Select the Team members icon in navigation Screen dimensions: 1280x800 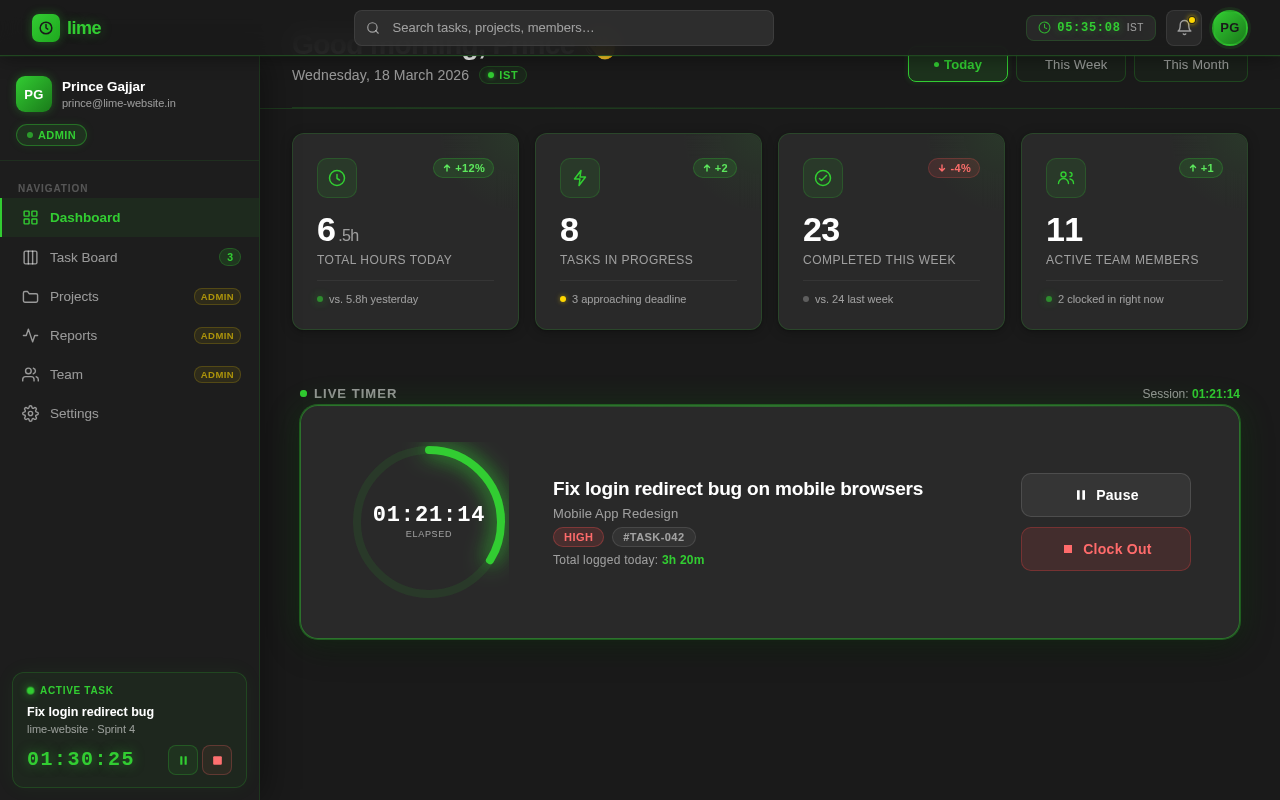click(x=30, y=374)
